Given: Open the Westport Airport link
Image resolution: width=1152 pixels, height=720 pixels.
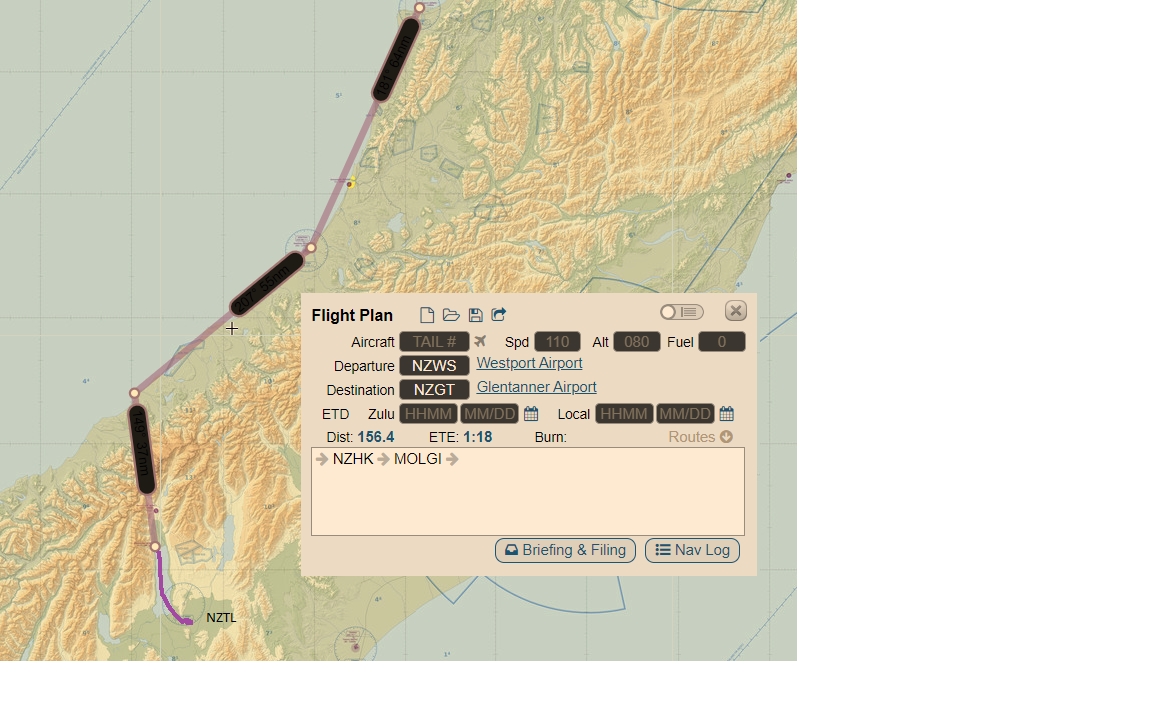Looking at the screenshot, I should pos(529,363).
